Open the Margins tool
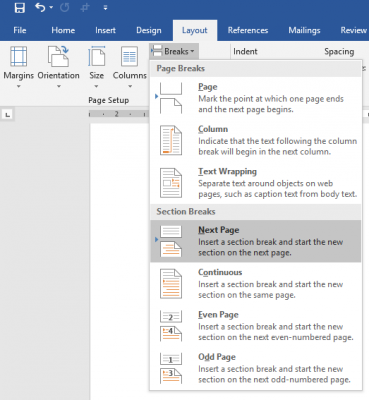 [19, 67]
